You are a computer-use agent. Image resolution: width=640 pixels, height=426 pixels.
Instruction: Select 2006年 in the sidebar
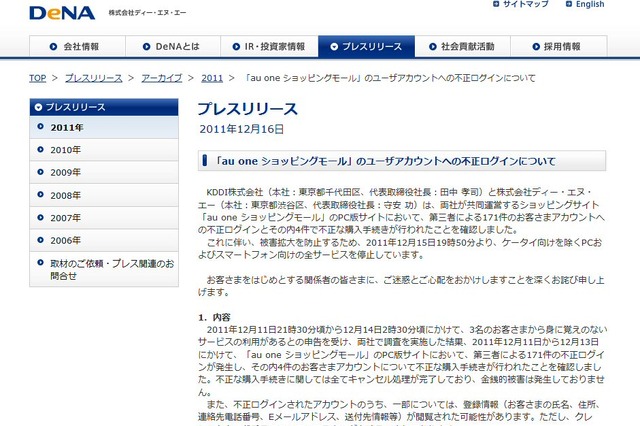tap(104, 240)
